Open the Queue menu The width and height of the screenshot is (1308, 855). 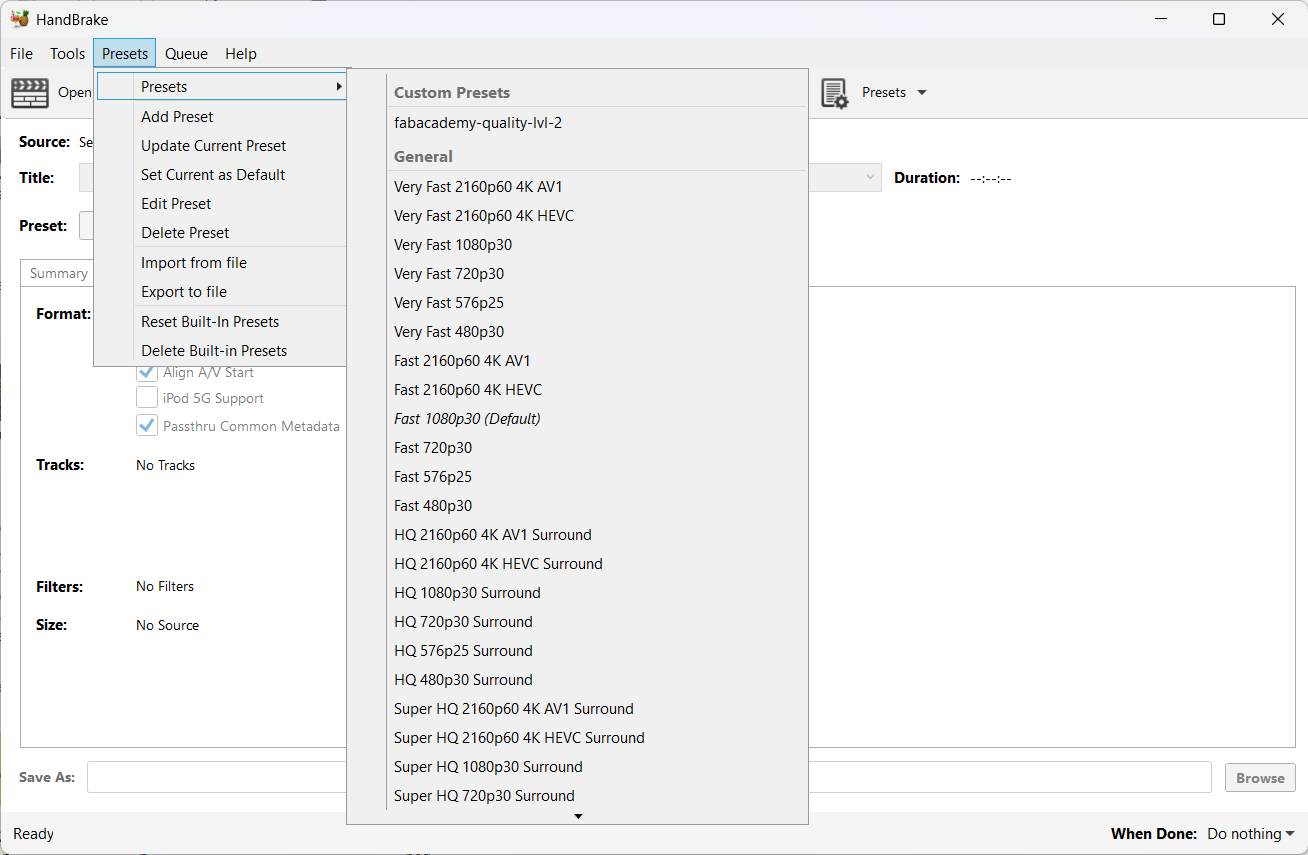click(186, 54)
